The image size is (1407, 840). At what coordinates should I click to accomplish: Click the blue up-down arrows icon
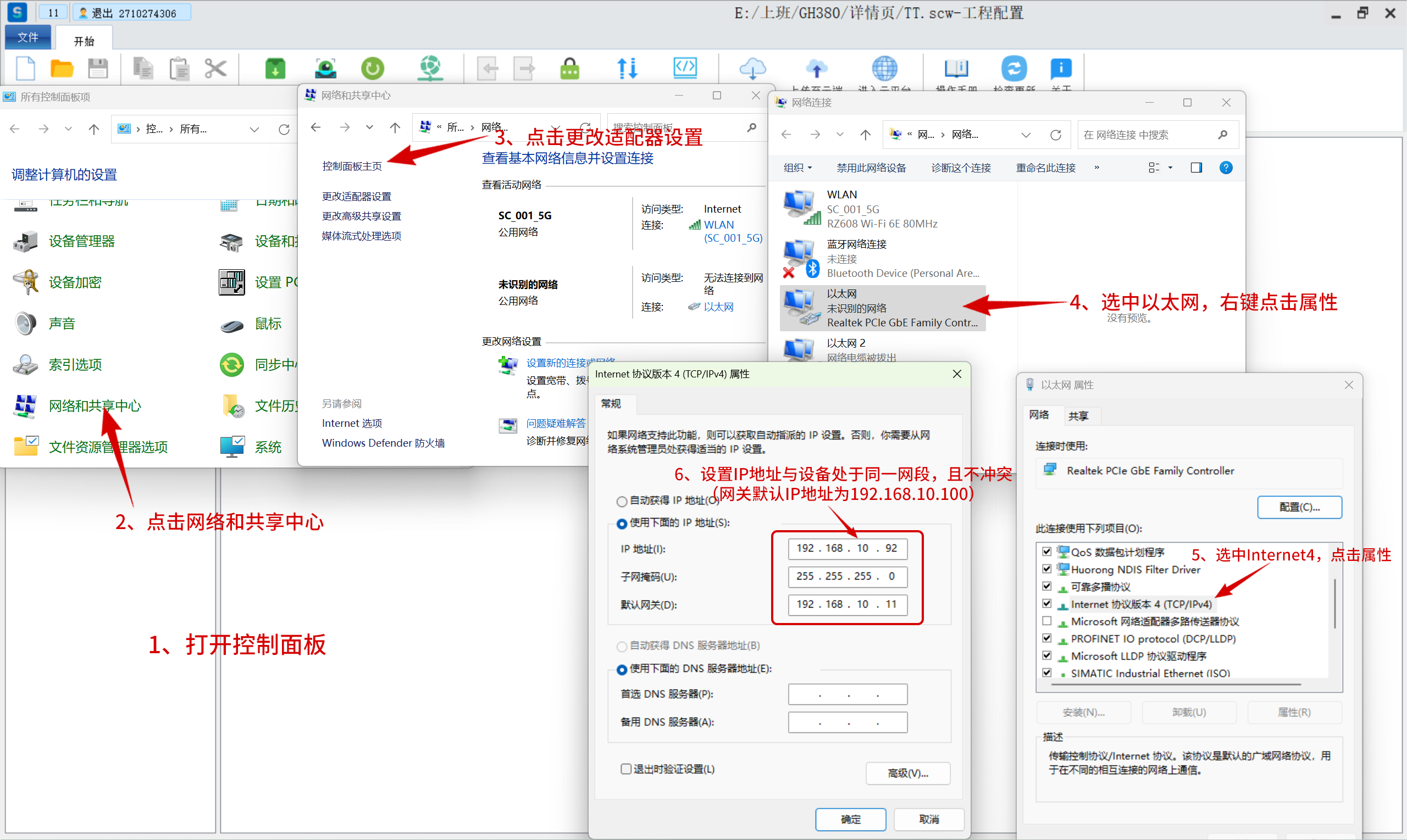[x=627, y=69]
